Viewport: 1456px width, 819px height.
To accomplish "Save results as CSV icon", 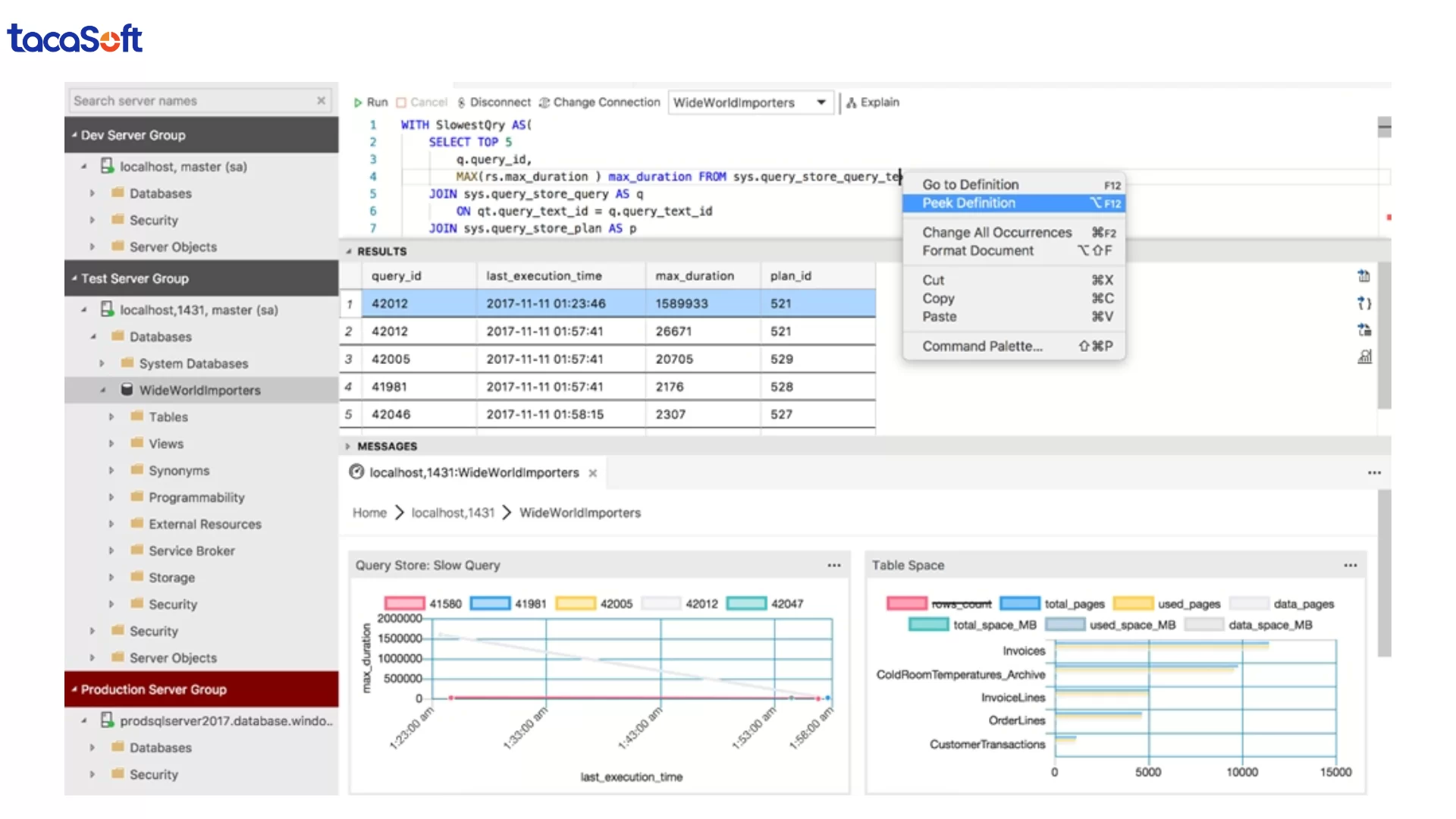I will (1363, 276).
